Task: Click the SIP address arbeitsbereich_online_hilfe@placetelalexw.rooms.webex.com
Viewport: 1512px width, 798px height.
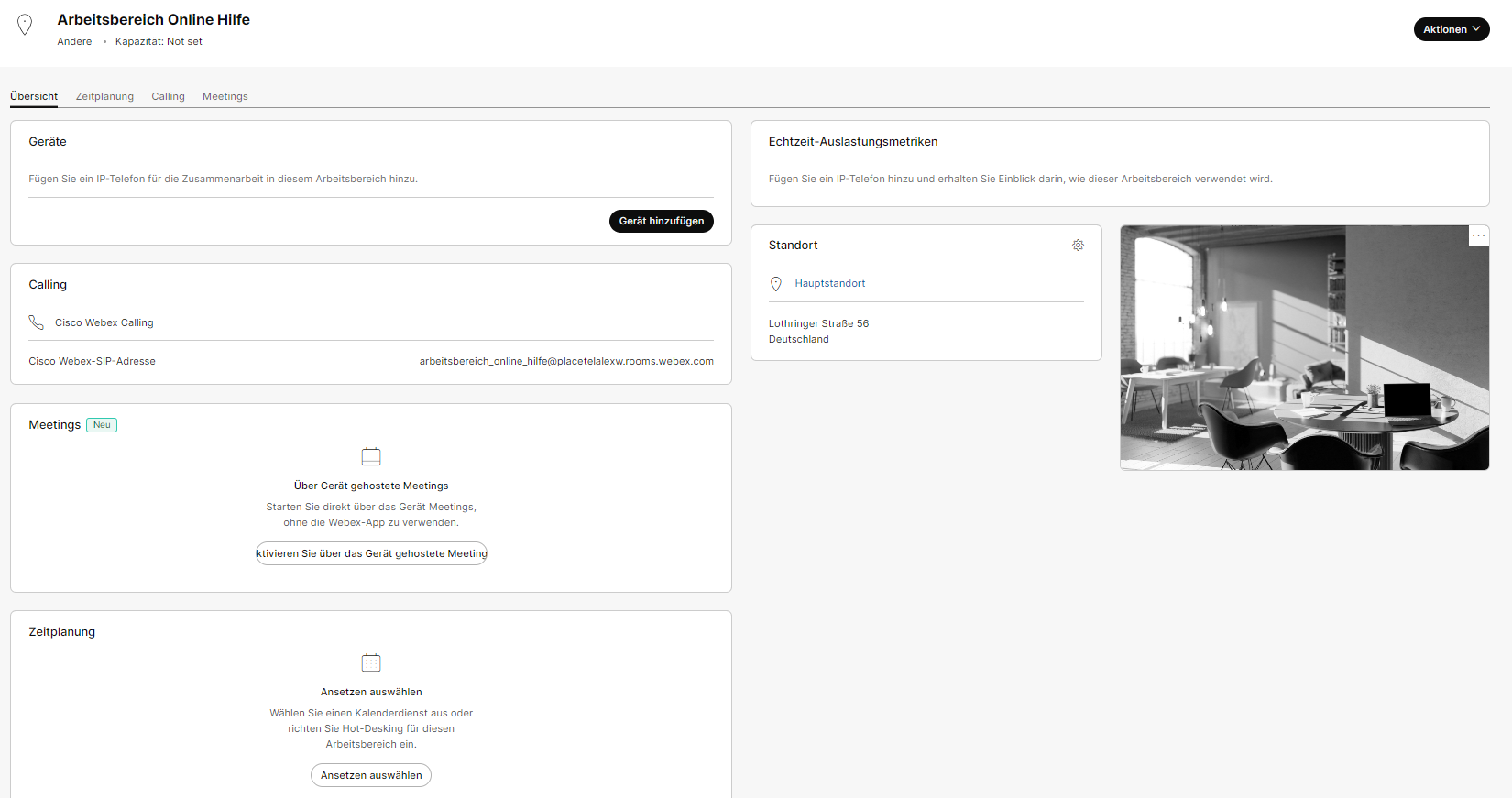Action: 566,361
